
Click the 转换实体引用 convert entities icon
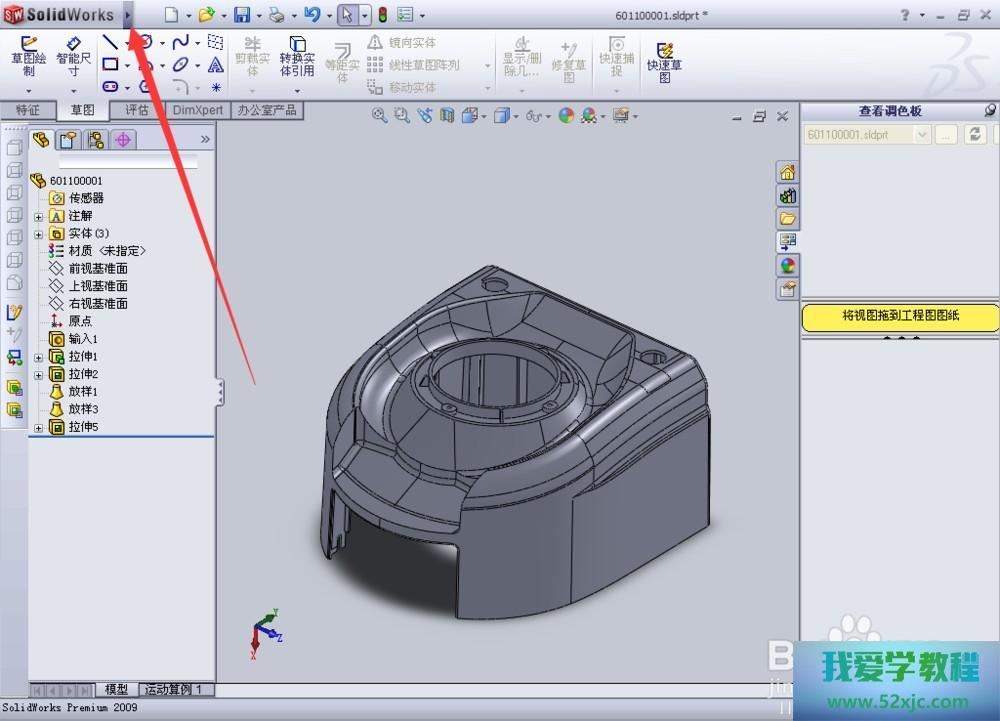point(297,56)
